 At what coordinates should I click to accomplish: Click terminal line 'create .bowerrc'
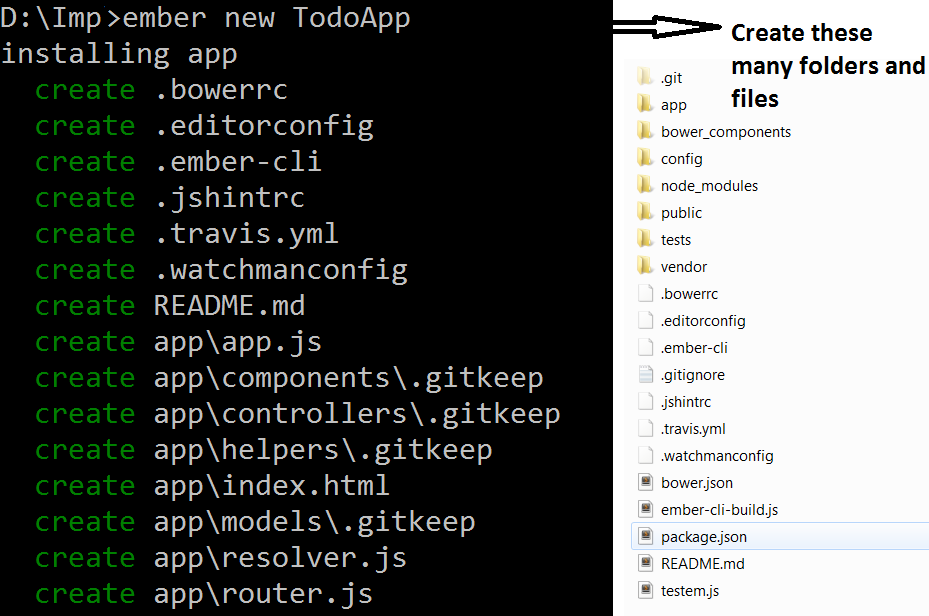(161, 90)
